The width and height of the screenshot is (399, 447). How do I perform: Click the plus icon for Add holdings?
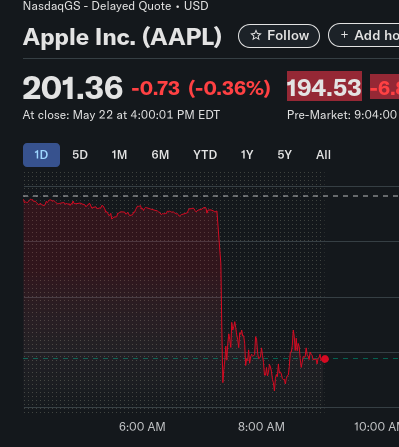click(344, 35)
